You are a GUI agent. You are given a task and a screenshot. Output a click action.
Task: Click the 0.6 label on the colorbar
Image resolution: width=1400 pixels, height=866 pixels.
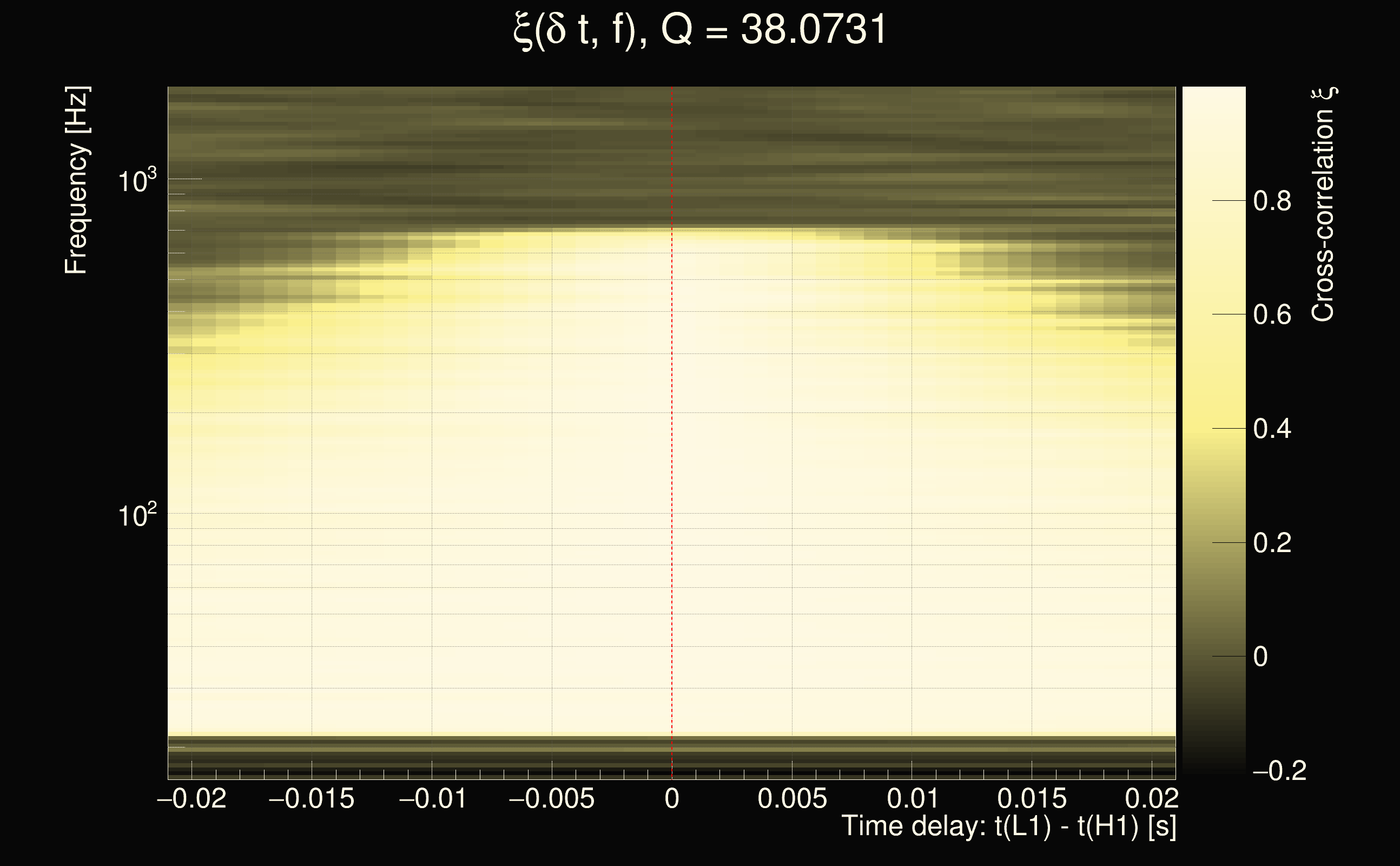pyautogui.click(x=1272, y=314)
